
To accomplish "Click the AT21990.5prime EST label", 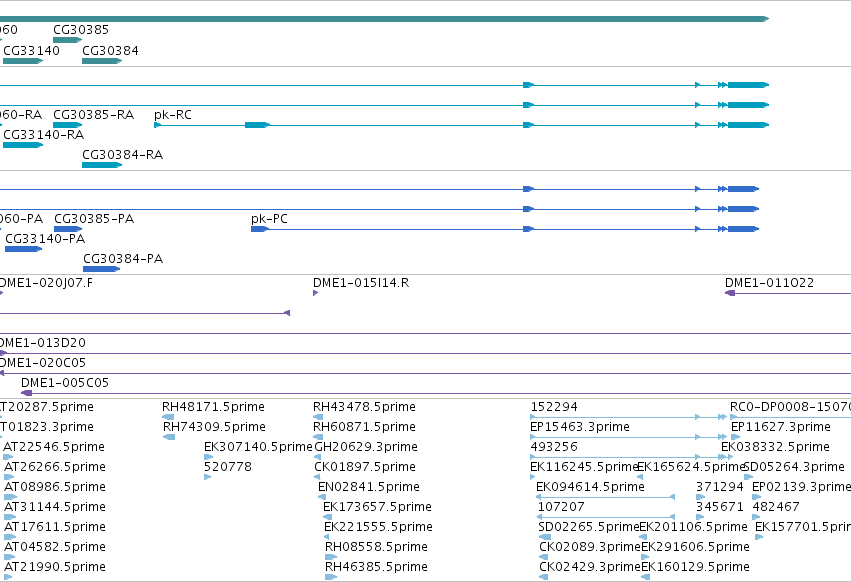I will pos(55,567).
